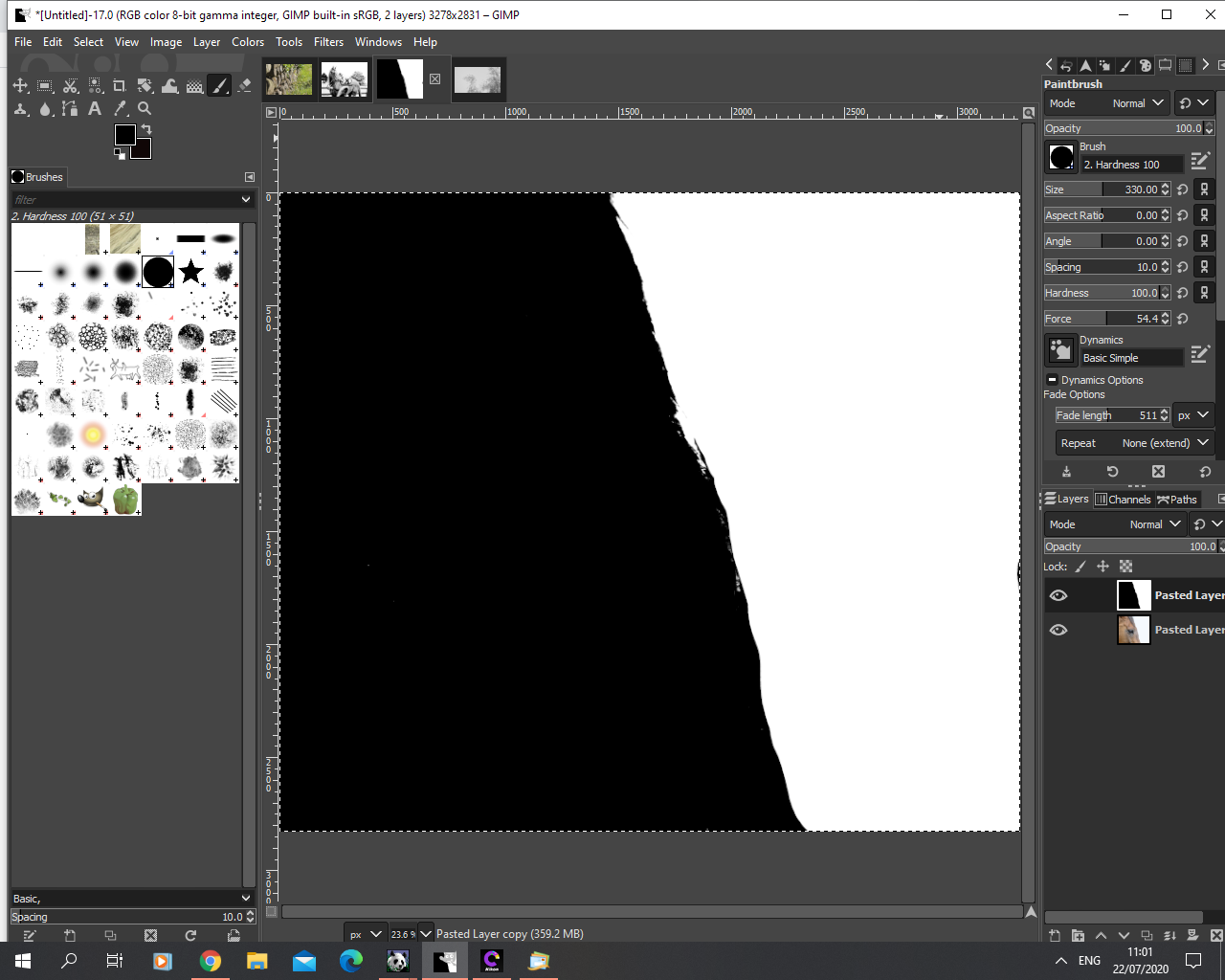The height and width of the screenshot is (980, 1225).
Task: Pick the Eraser tool
Action: tap(244, 86)
